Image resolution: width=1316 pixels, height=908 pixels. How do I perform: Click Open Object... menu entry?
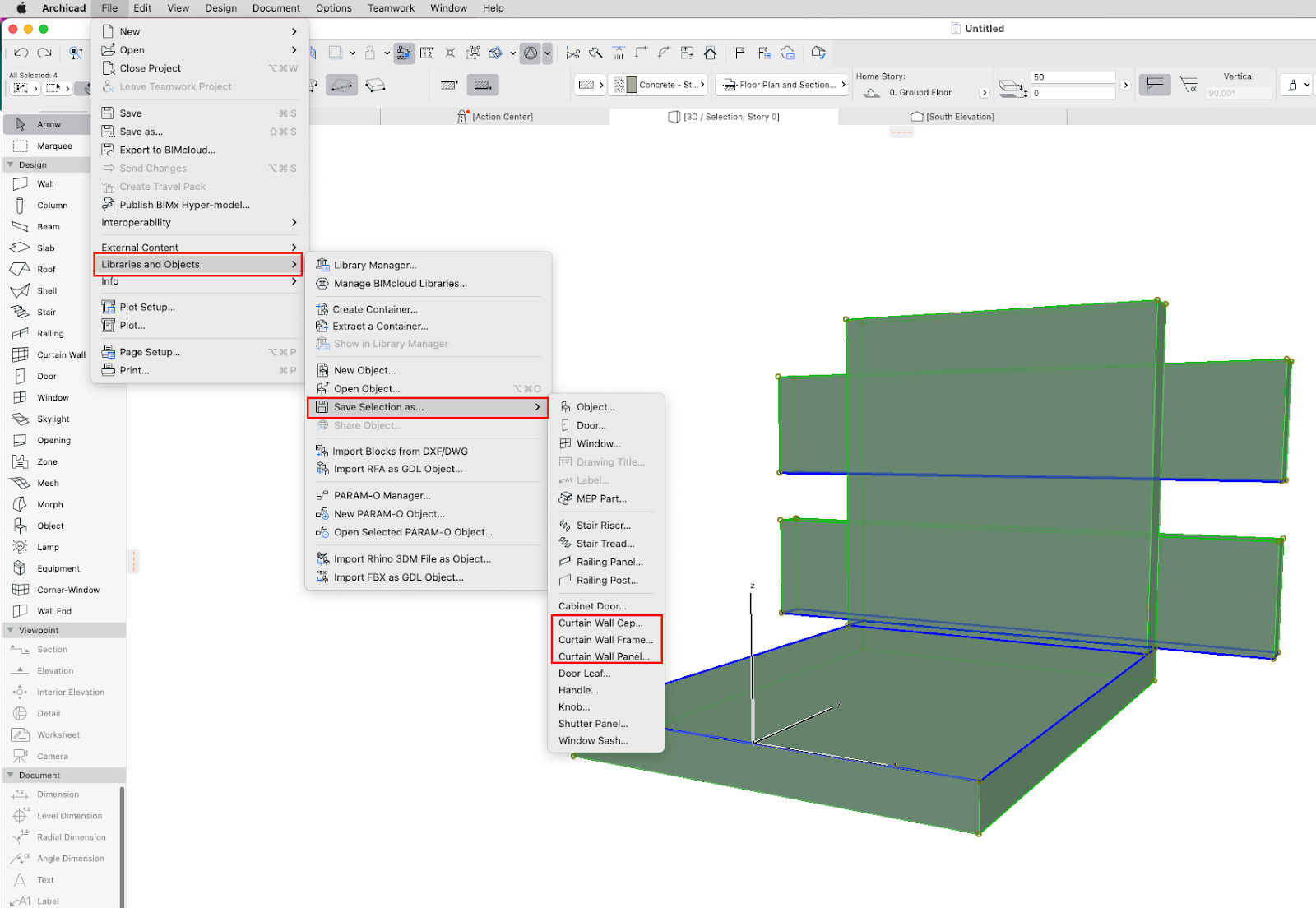pyautogui.click(x=367, y=389)
